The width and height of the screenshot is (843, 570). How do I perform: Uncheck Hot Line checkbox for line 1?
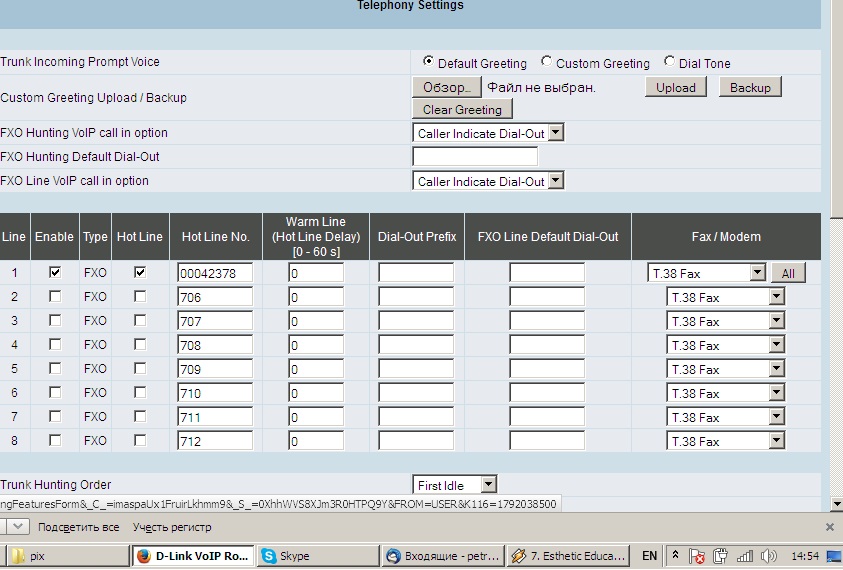tap(140, 273)
